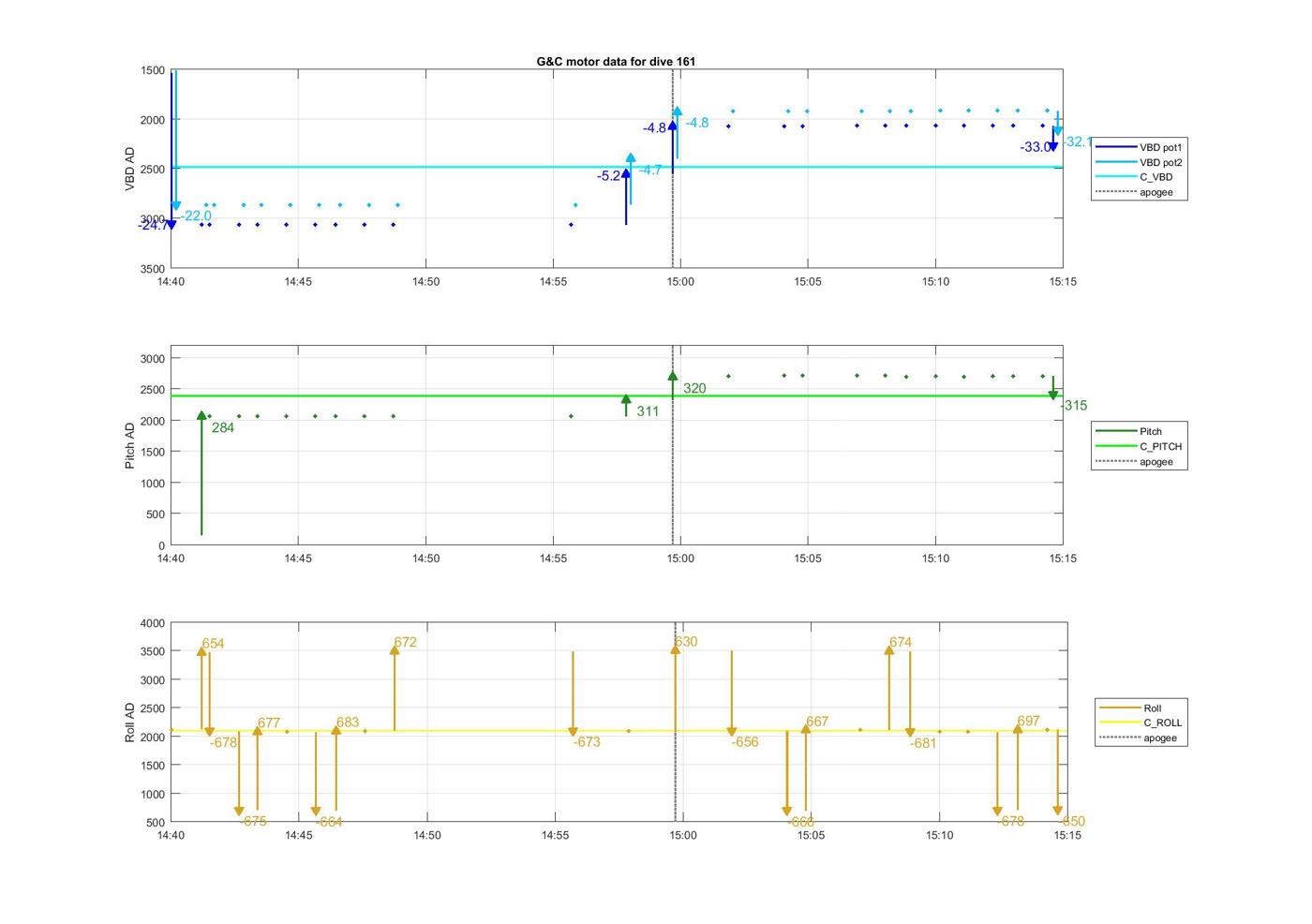Image resolution: width=1312 pixels, height=924 pixels.
Task: Click the 'VBD AD' y-axis label
Action: [x=130, y=170]
